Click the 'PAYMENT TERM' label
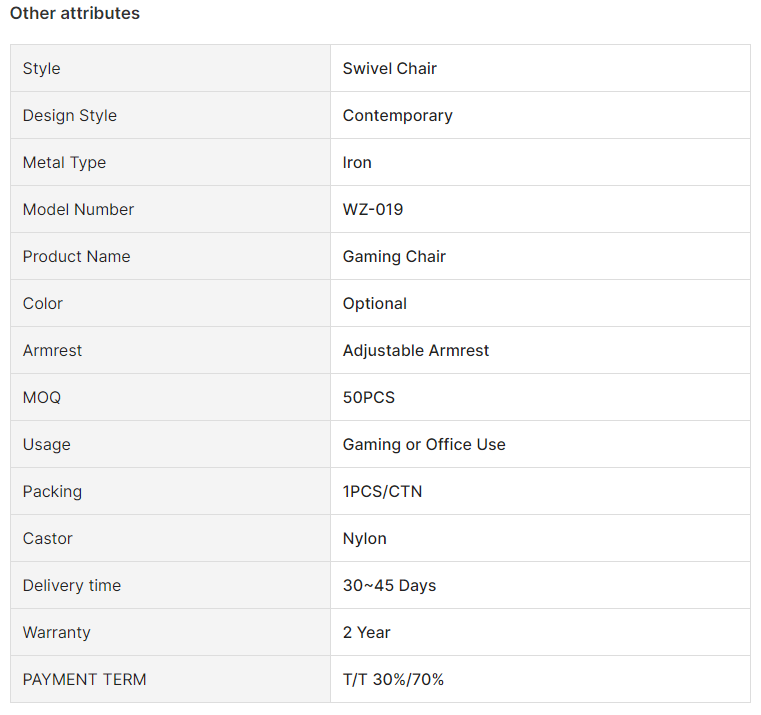Image resolution: width=761 pixels, height=715 pixels. [x=84, y=680]
